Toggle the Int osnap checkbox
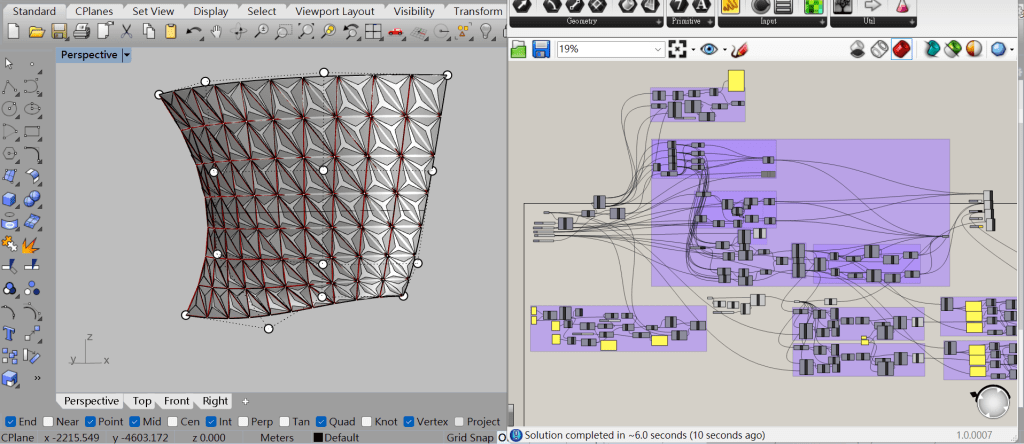The height and width of the screenshot is (444, 1024). point(211,421)
